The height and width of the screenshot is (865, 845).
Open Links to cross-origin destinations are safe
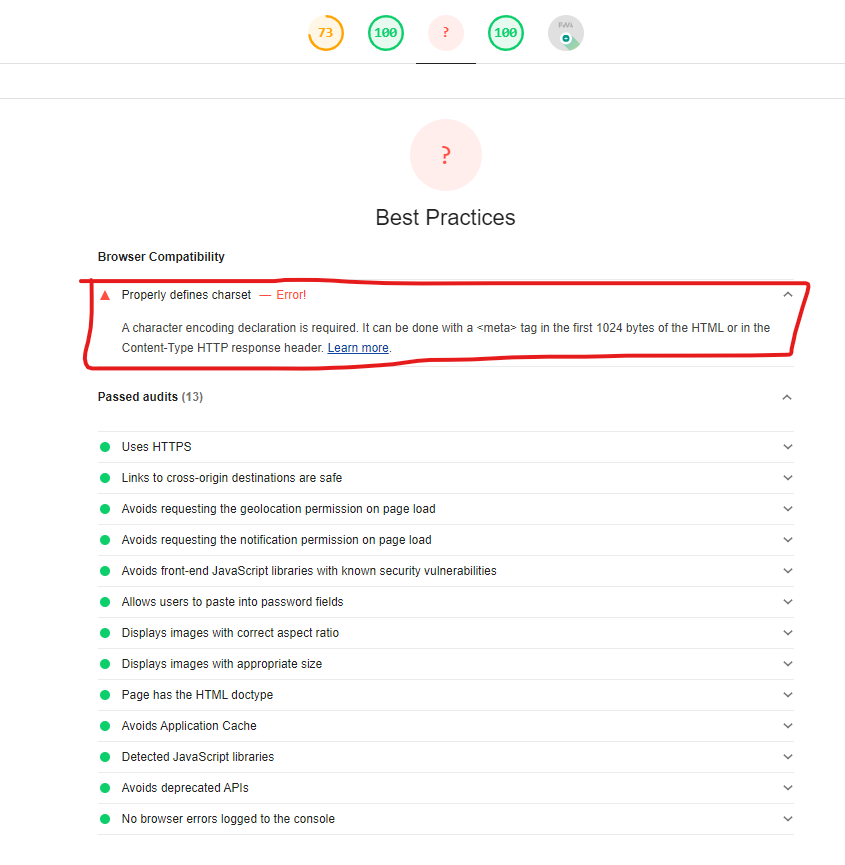click(x=446, y=478)
